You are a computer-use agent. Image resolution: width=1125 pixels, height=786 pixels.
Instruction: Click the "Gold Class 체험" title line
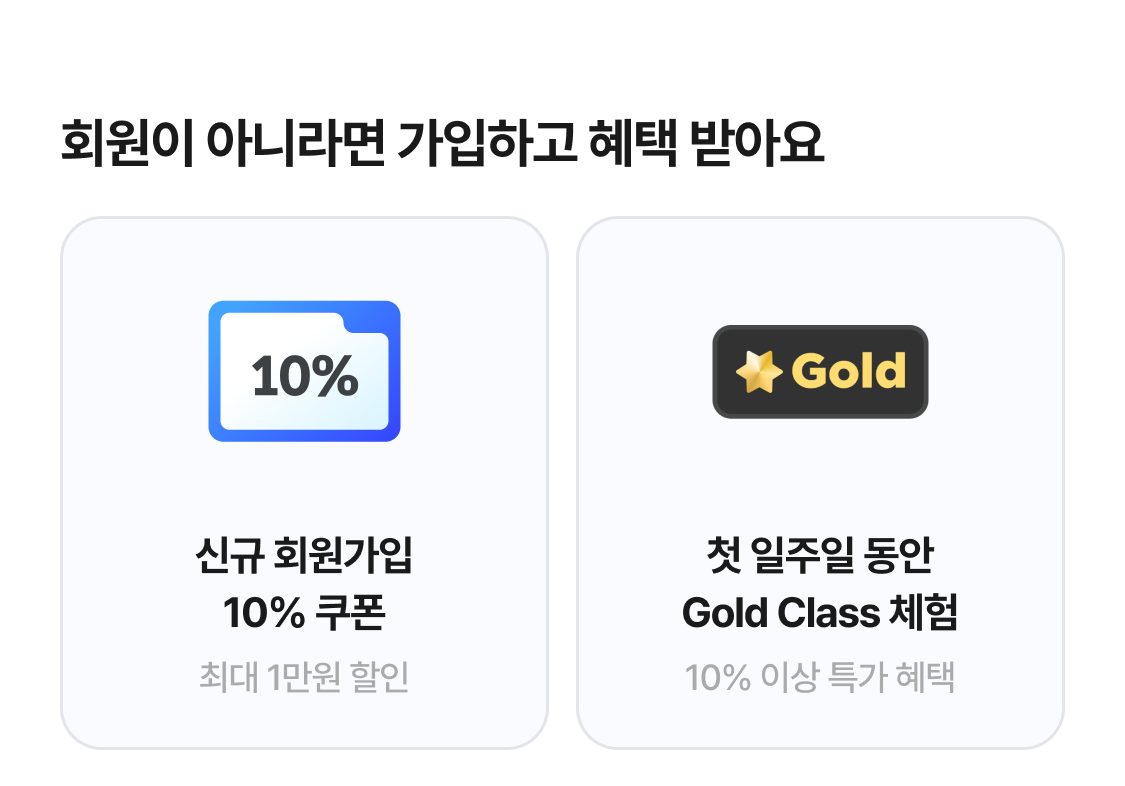pos(820,613)
